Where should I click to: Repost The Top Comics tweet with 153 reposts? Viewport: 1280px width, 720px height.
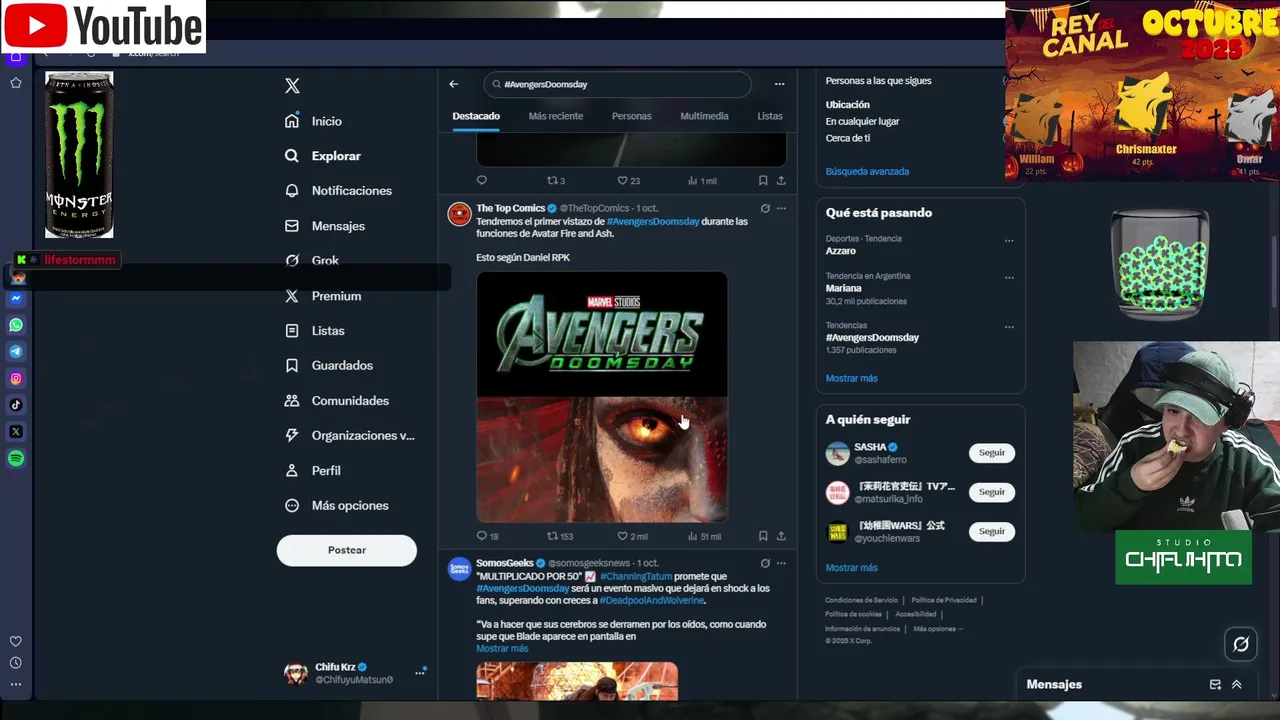coord(552,536)
